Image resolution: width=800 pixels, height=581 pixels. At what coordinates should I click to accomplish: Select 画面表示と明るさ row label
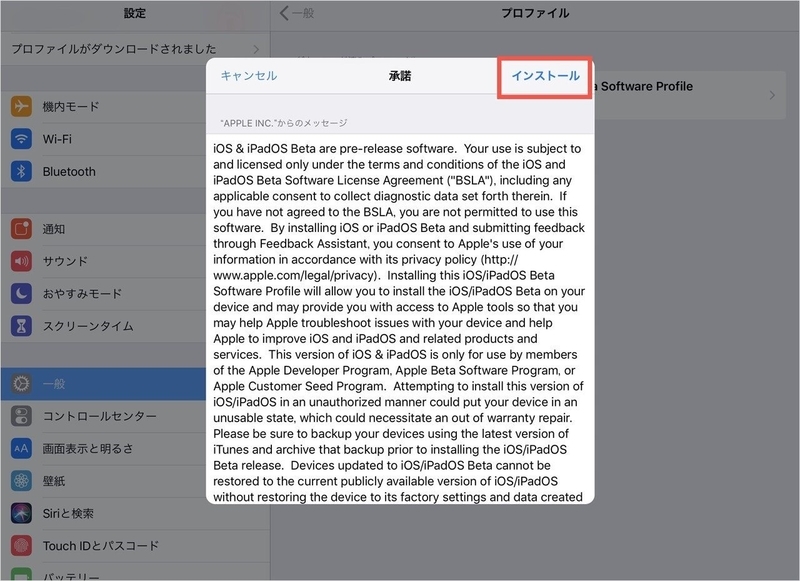click(88, 448)
